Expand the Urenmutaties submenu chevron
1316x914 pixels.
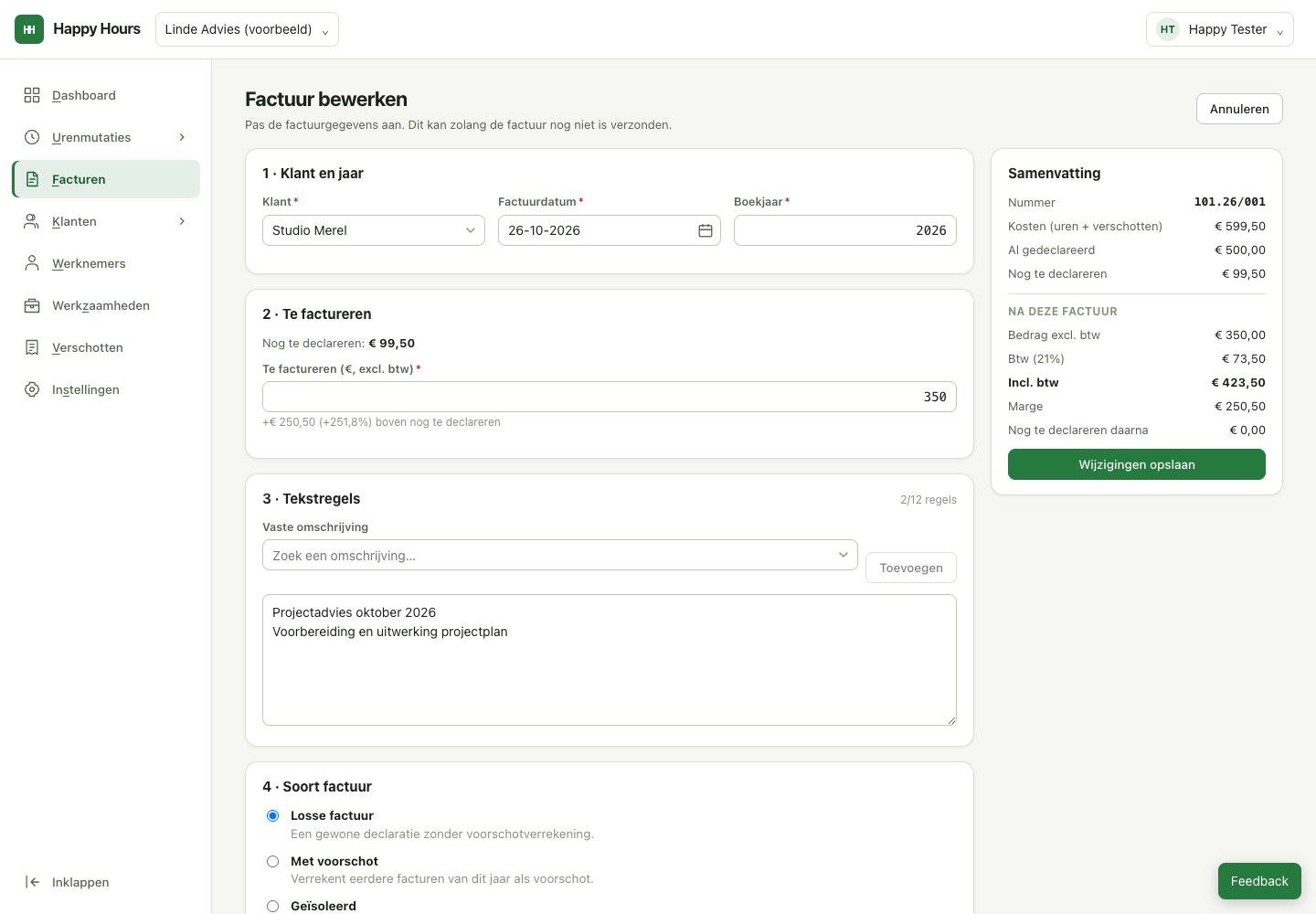coord(182,137)
